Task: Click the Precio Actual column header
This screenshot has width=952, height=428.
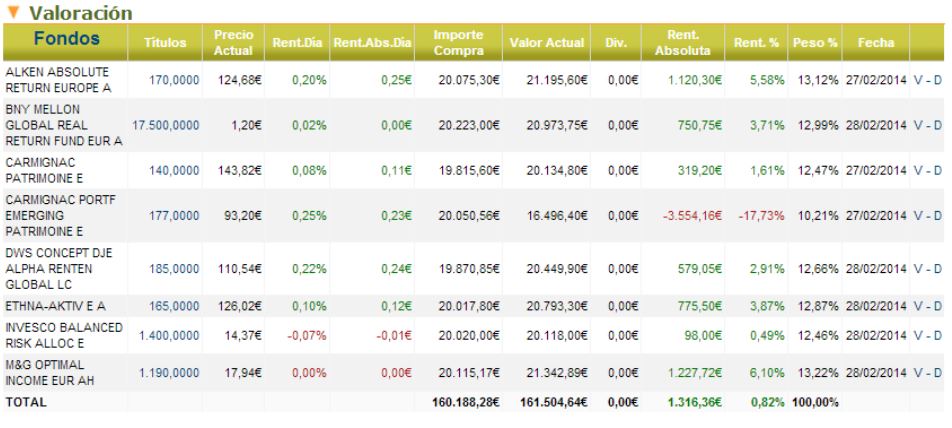Action: (x=234, y=42)
